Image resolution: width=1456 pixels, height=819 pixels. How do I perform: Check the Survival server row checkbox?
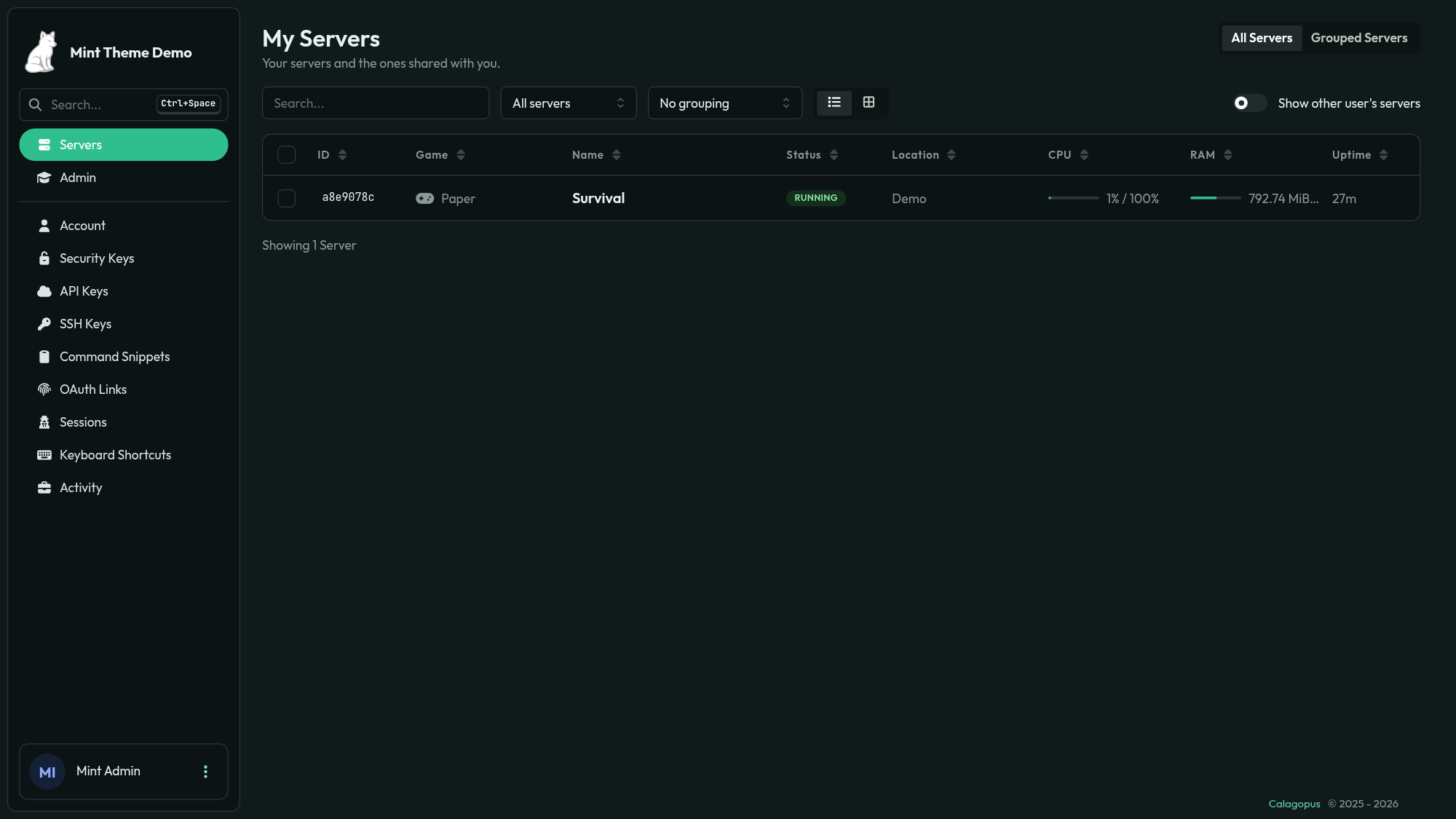pyautogui.click(x=287, y=199)
